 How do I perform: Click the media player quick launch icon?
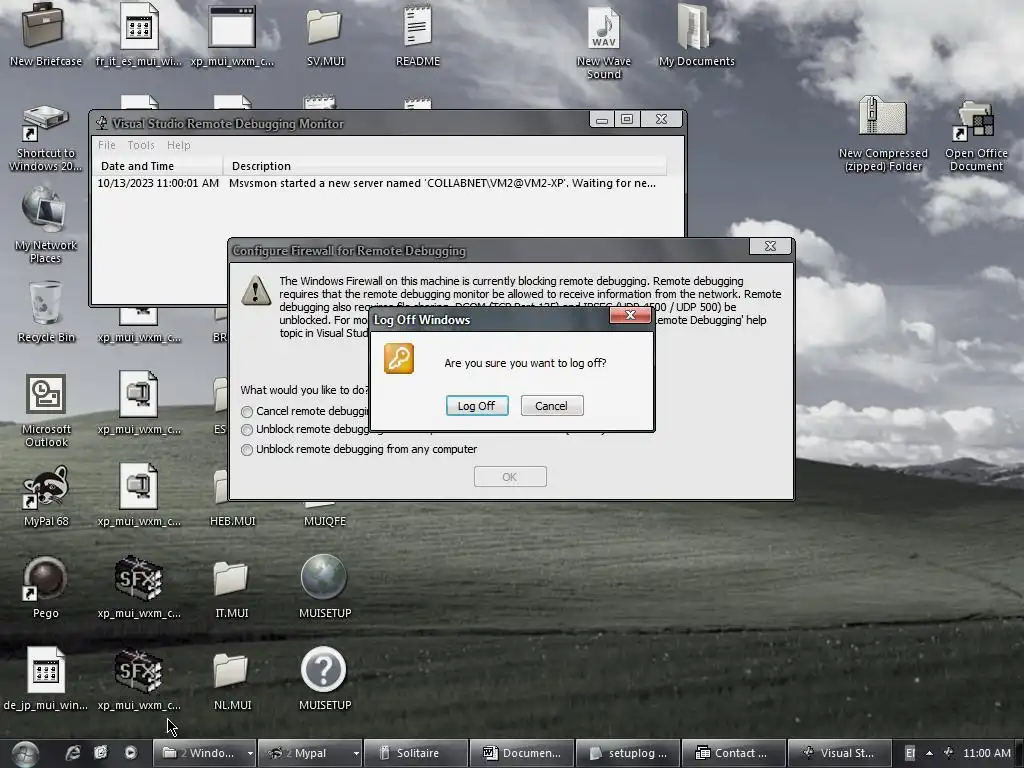tap(131, 753)
